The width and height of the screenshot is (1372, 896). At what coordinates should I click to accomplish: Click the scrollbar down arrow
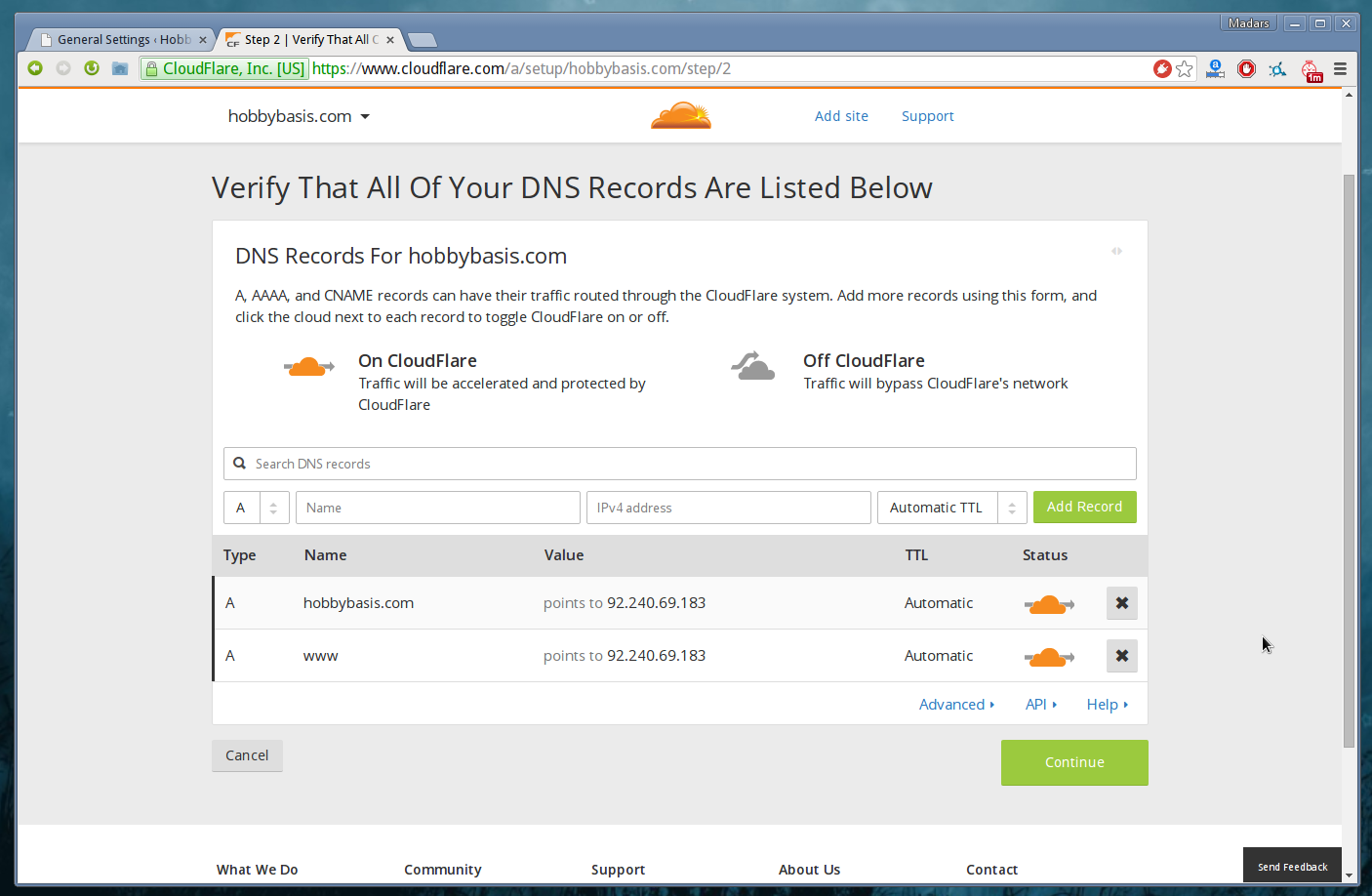pyautogui.click(x=1349, y=876)
